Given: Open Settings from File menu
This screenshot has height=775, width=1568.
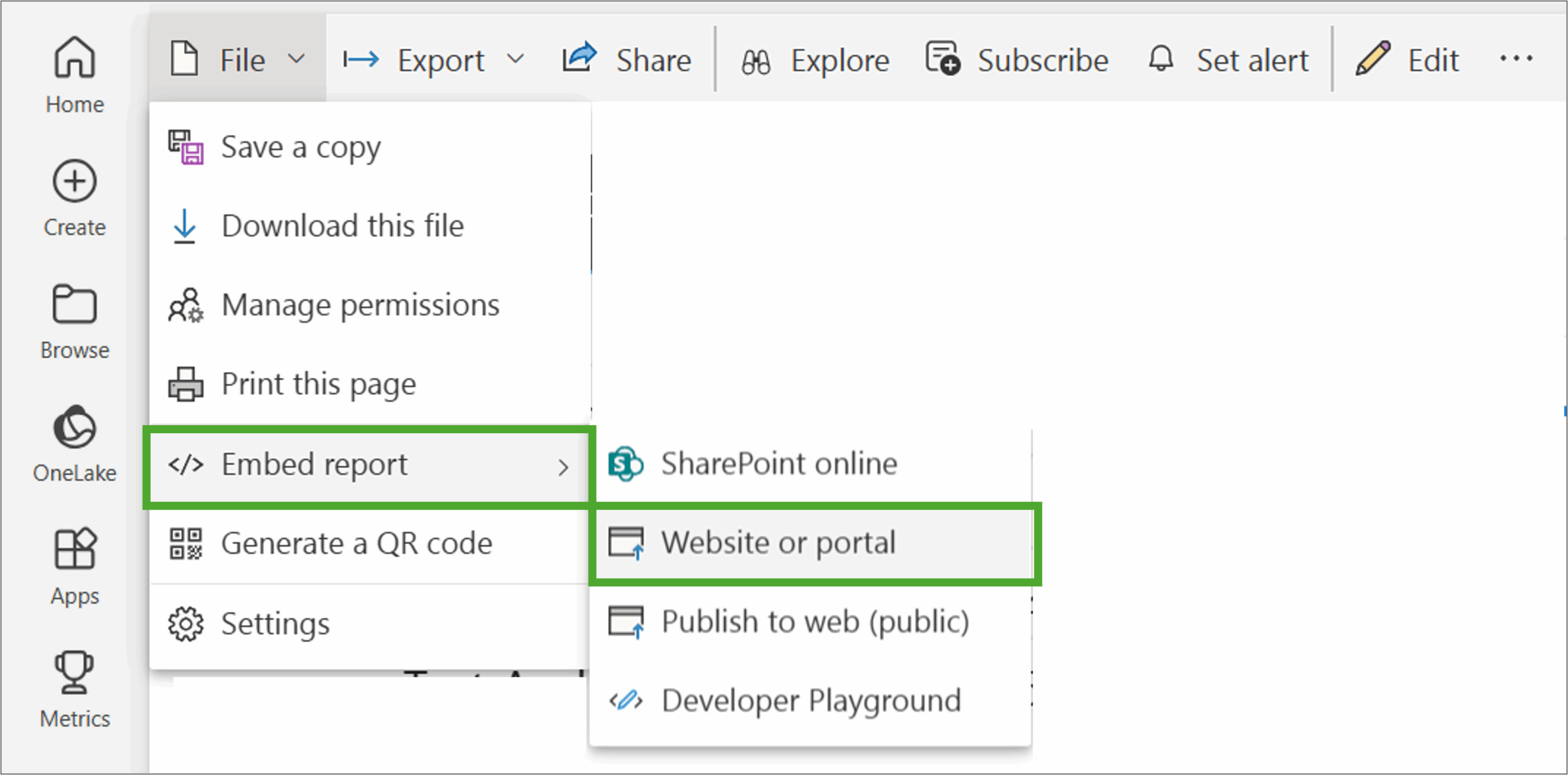Looking at the screenshot, I should click(x=370, y=624).
